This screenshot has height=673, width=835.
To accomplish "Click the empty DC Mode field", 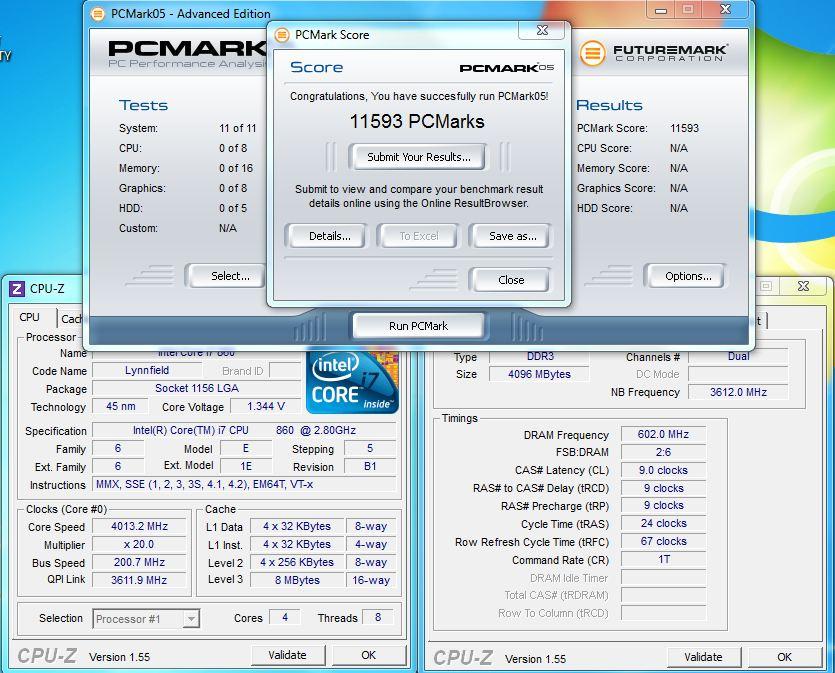I will [x=738, y=374].
